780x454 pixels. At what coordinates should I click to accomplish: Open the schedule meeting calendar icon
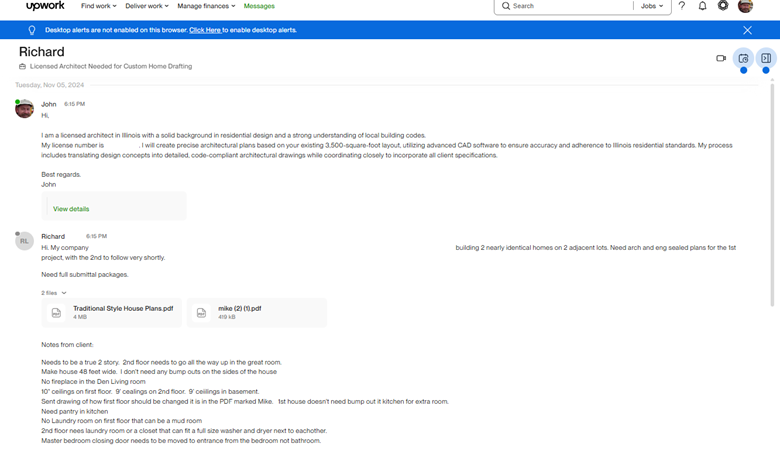[743, 58]
